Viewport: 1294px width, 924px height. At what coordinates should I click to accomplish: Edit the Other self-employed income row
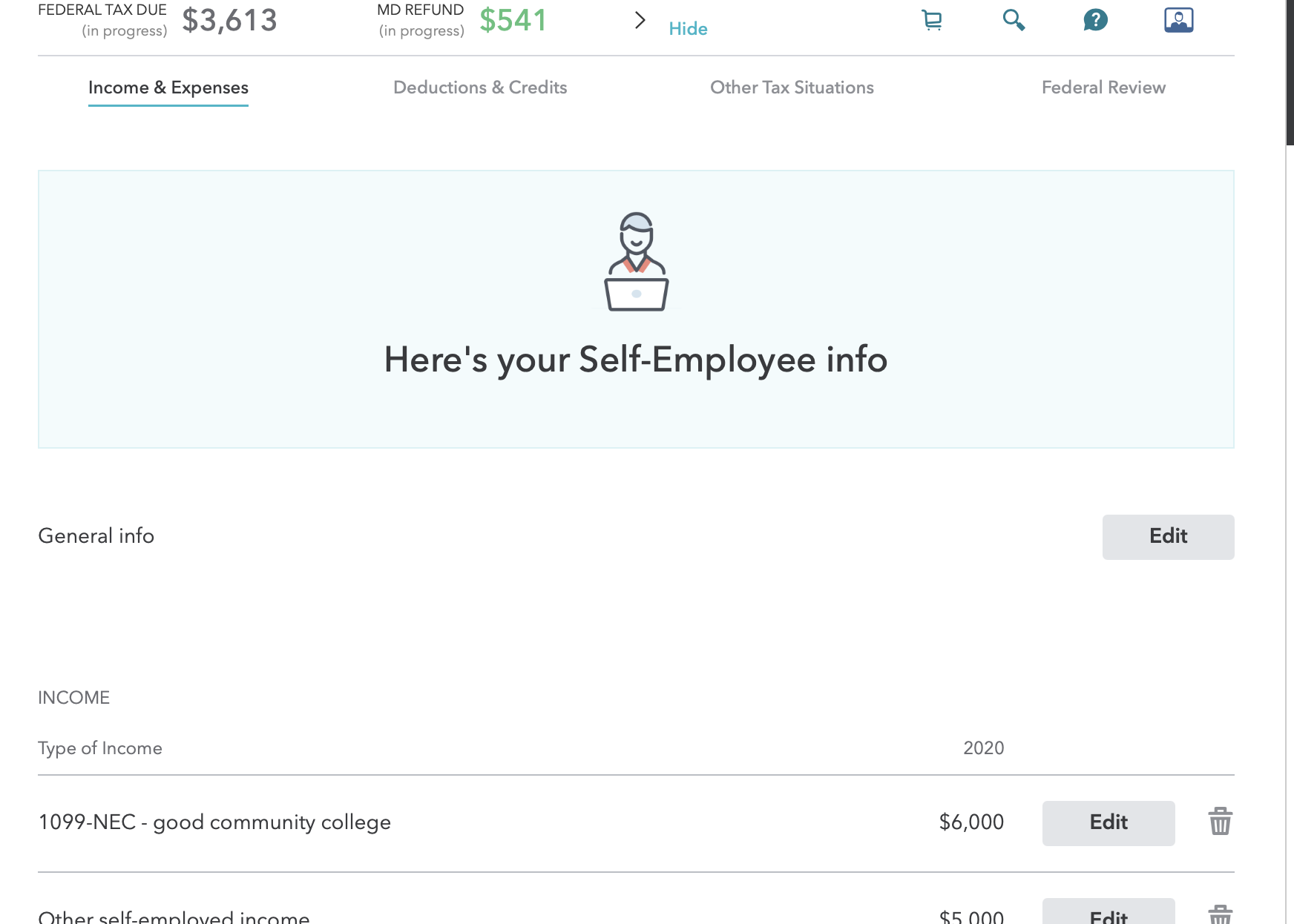coord(1108,914)
